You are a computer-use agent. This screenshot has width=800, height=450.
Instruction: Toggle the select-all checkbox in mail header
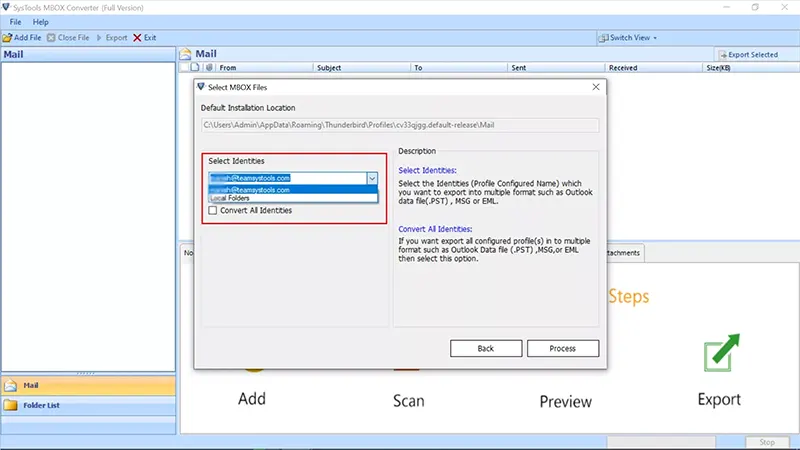(x=184, y=67)
